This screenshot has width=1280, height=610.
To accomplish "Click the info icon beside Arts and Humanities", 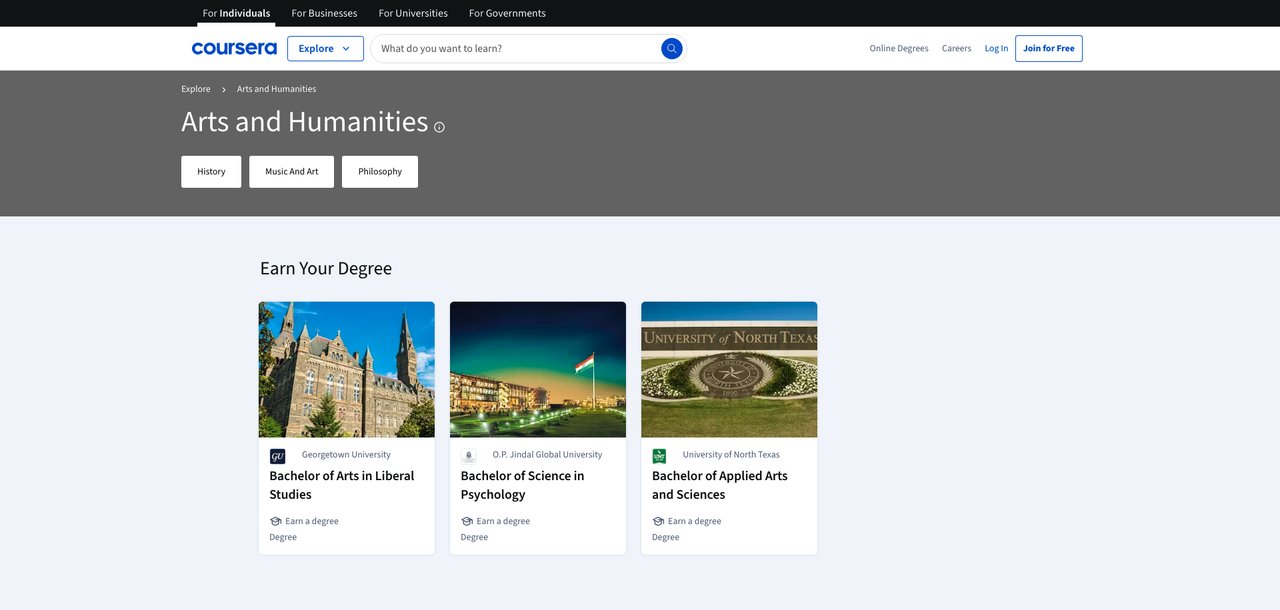I will coord(439,127).
